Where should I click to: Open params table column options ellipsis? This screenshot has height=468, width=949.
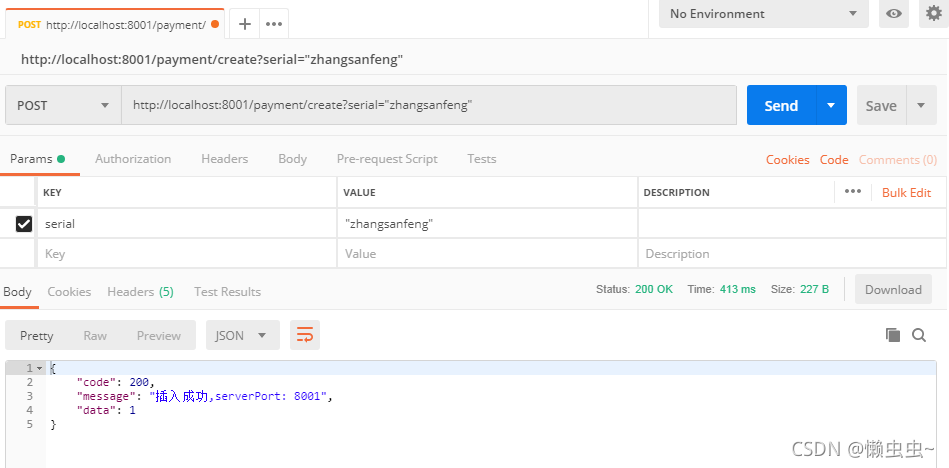[x=853, y=191]
